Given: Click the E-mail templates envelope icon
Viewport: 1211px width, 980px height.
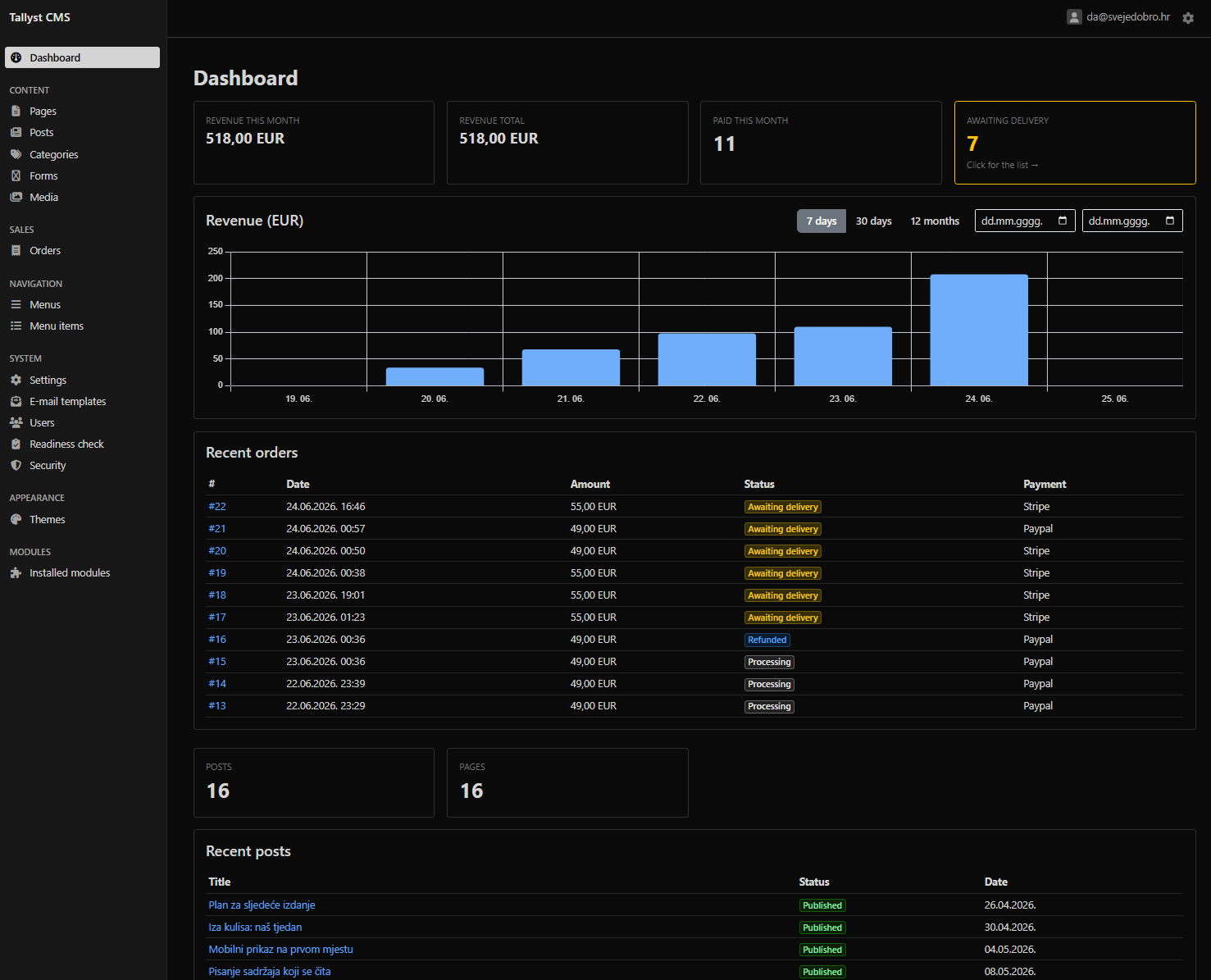Looking at the screenshot, I should pyautogui.click(x=16, y=401).
